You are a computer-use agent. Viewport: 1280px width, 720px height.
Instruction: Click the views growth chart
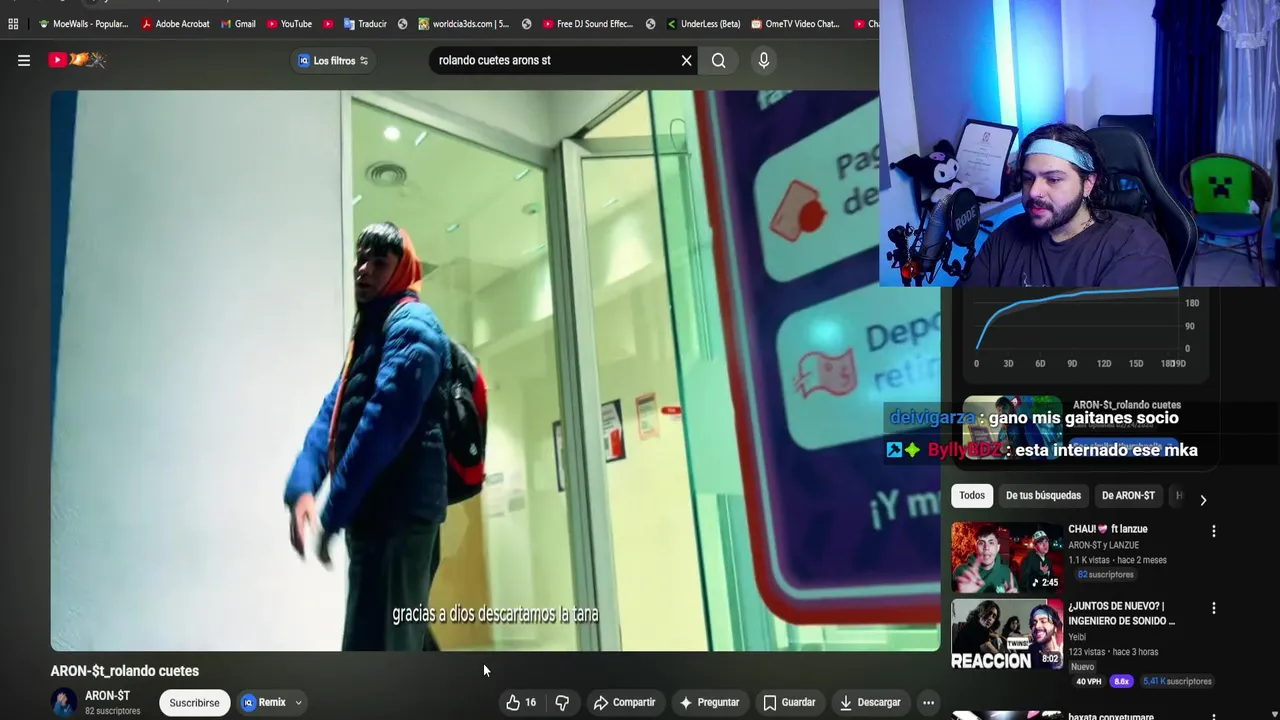coord(1077,318)
